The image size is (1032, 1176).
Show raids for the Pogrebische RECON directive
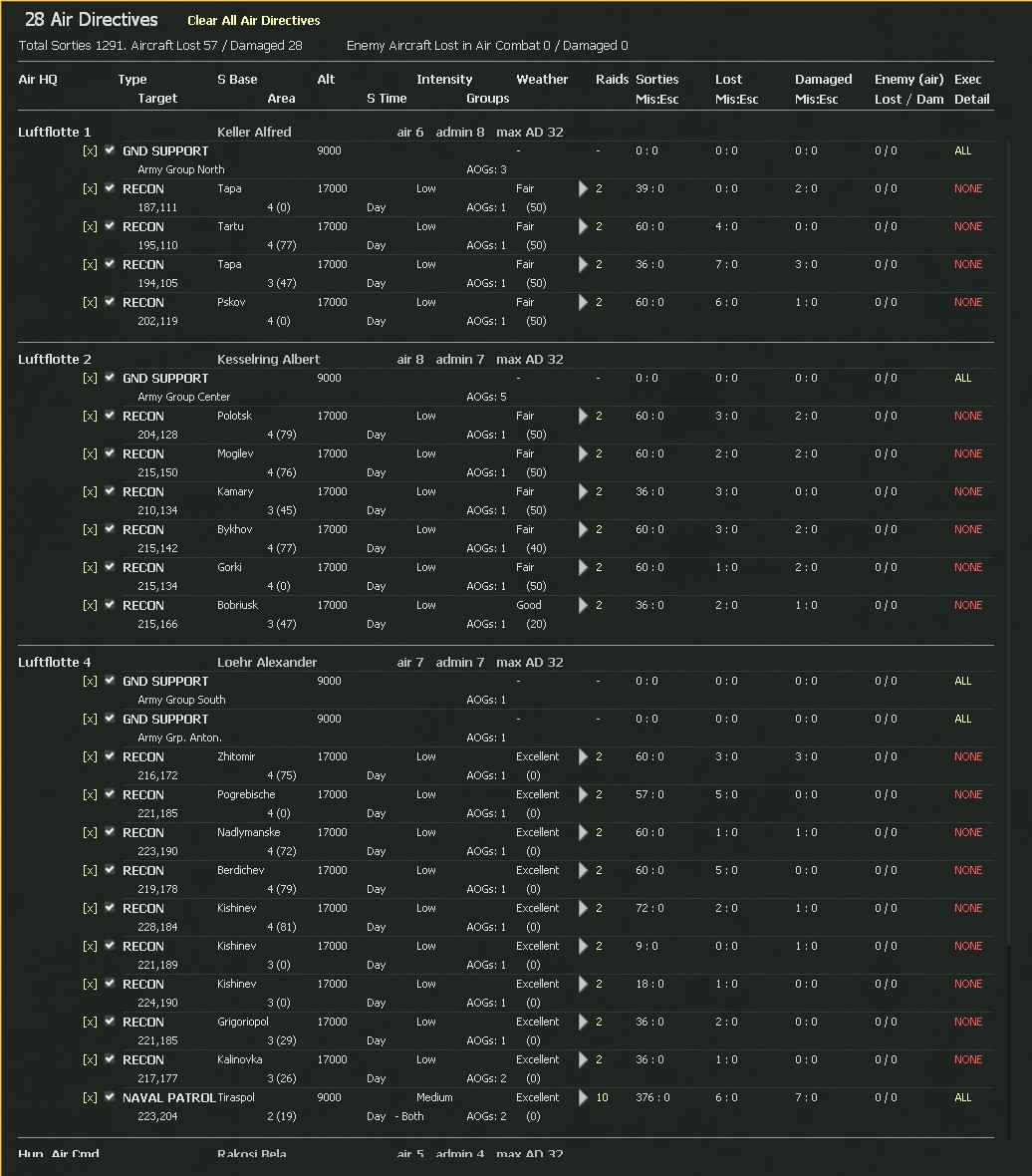tap(584, 795)
